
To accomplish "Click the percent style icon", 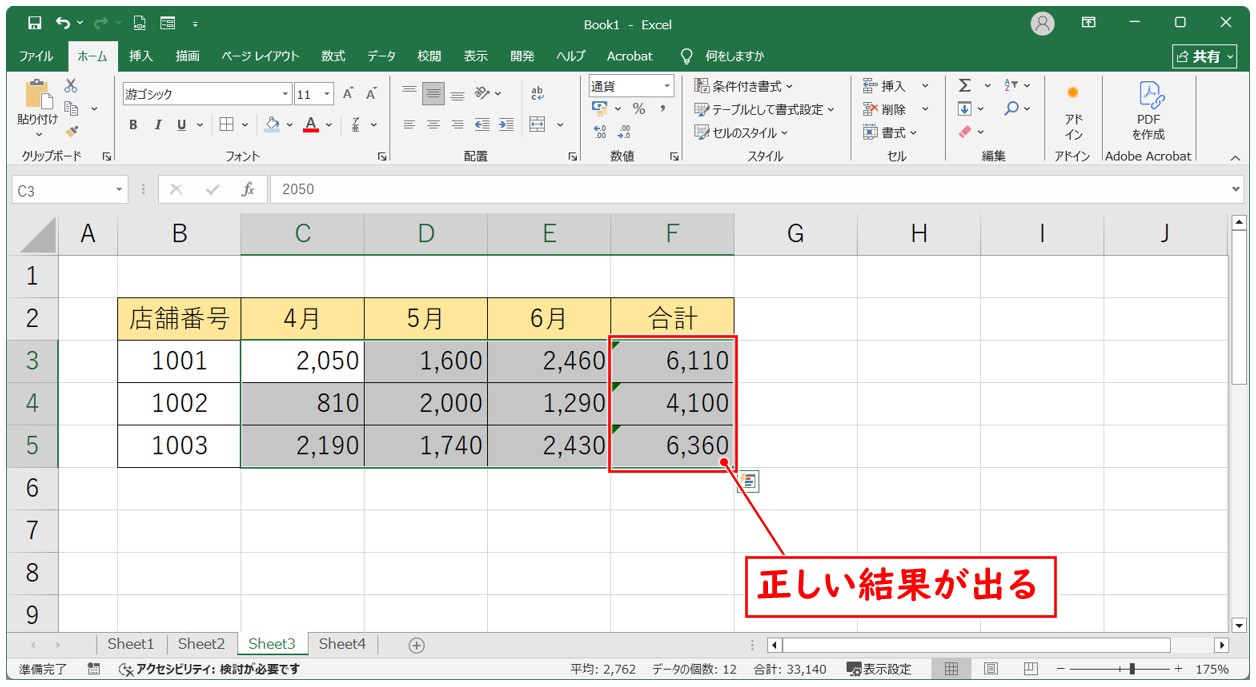I will pyautogui.click(x=638, y=109).
